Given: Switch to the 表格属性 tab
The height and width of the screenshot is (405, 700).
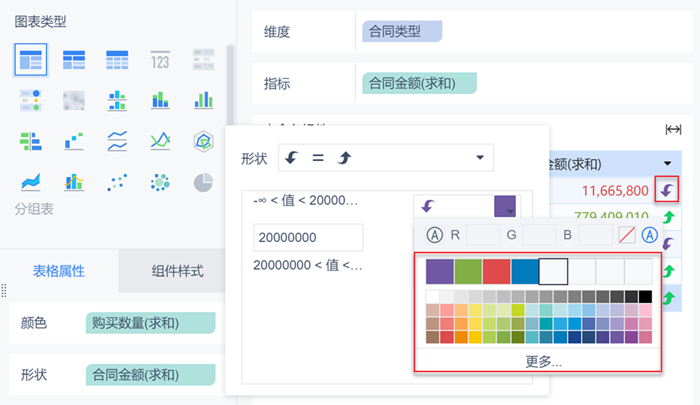Looking at the screenshot, I should click(x=59, y=270).
